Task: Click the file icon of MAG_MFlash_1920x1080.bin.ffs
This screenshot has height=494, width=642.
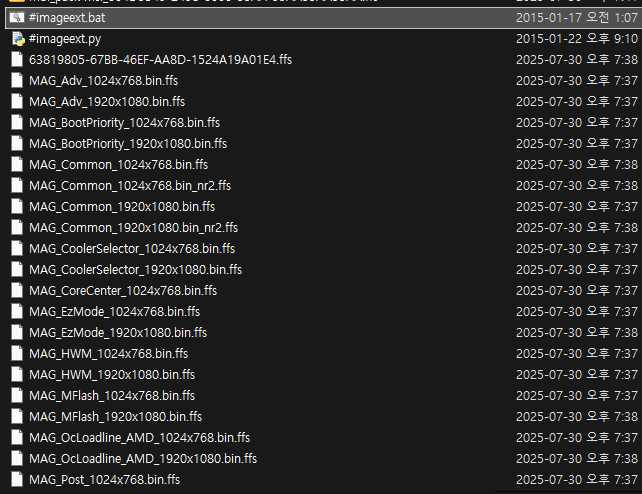Action: click(x=17, y=417)
